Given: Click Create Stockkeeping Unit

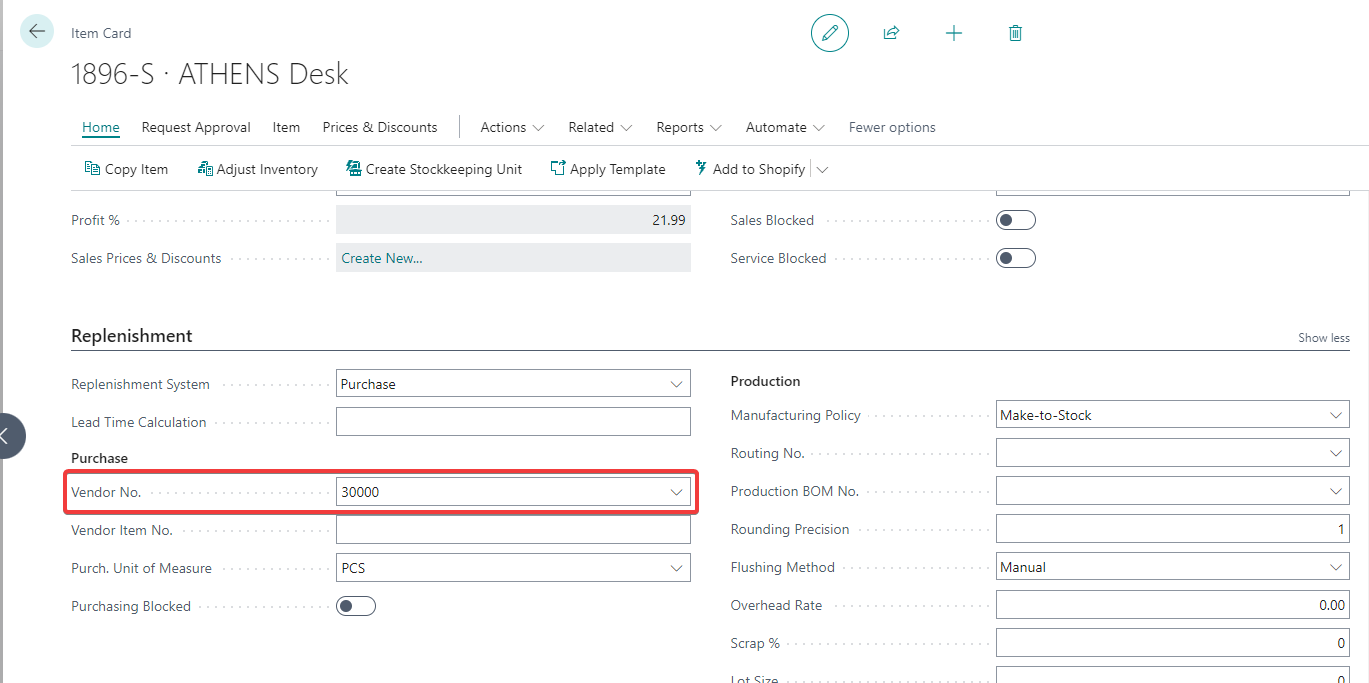Looking at the screenshot, I should pyautogui.click(x=434, y=169).
